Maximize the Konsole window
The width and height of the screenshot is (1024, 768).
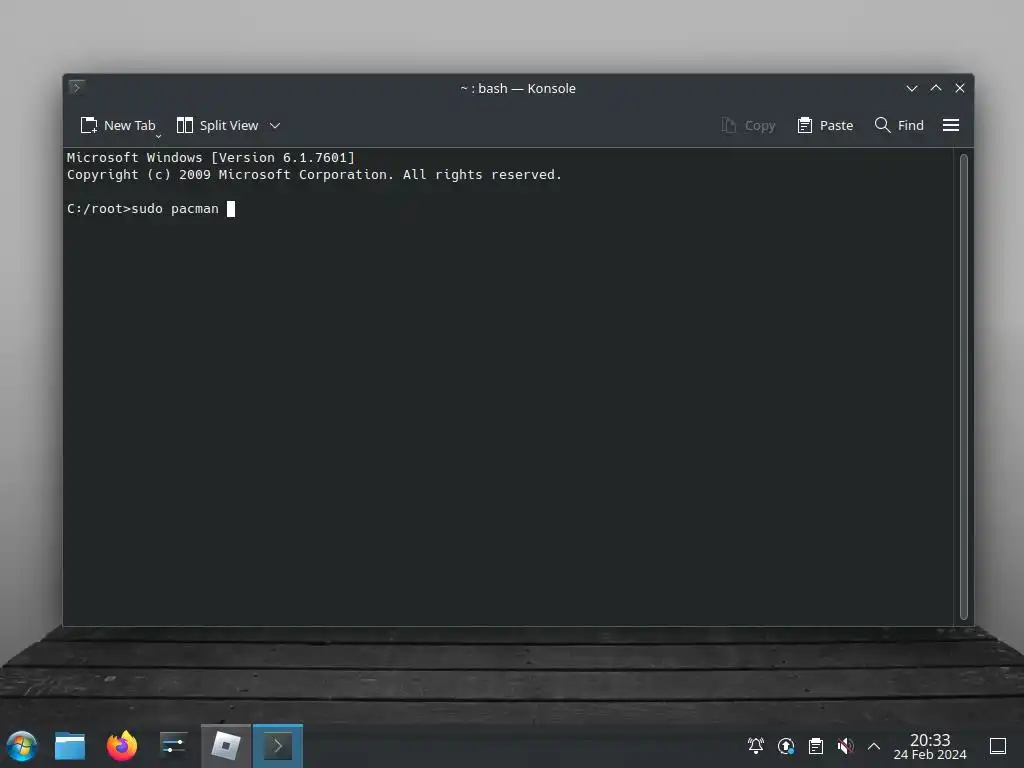point(936,88)
